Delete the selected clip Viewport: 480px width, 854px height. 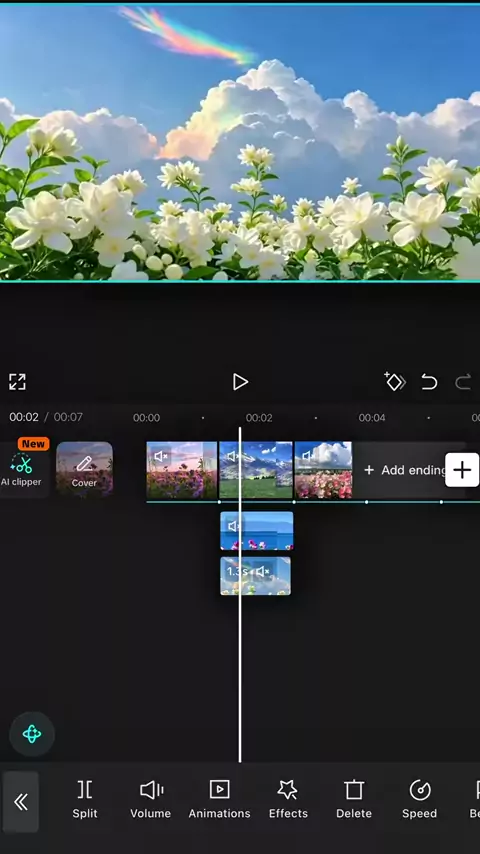click(x=354, y=800)
